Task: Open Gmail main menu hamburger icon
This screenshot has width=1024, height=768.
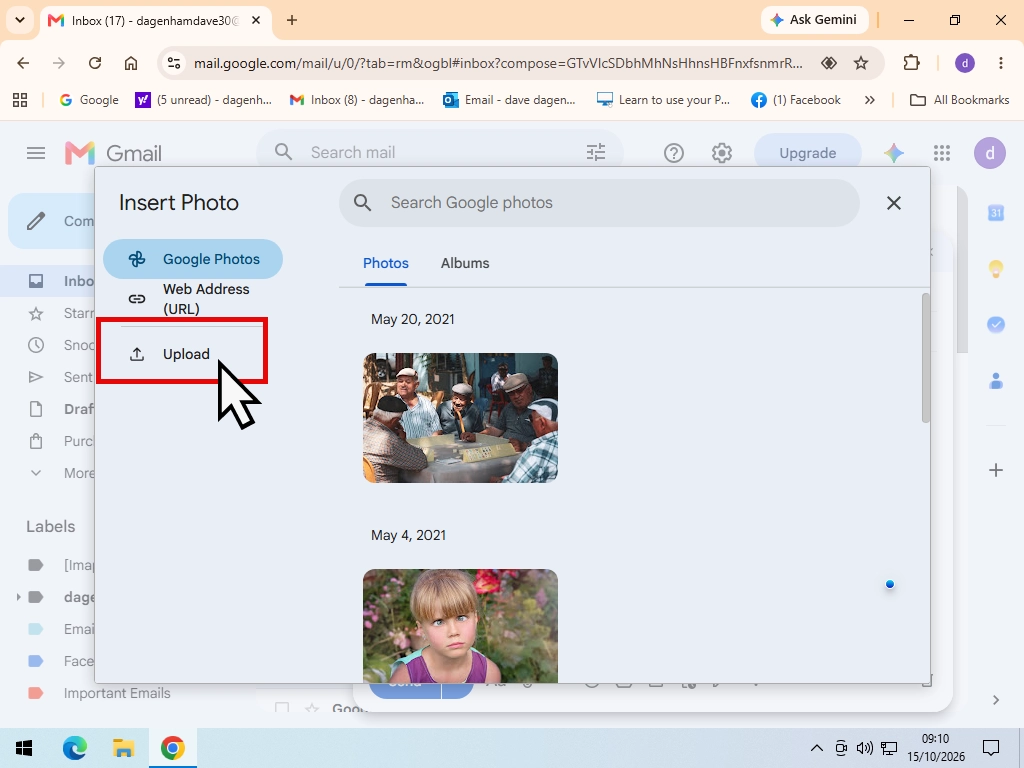Action: [36, 153]
